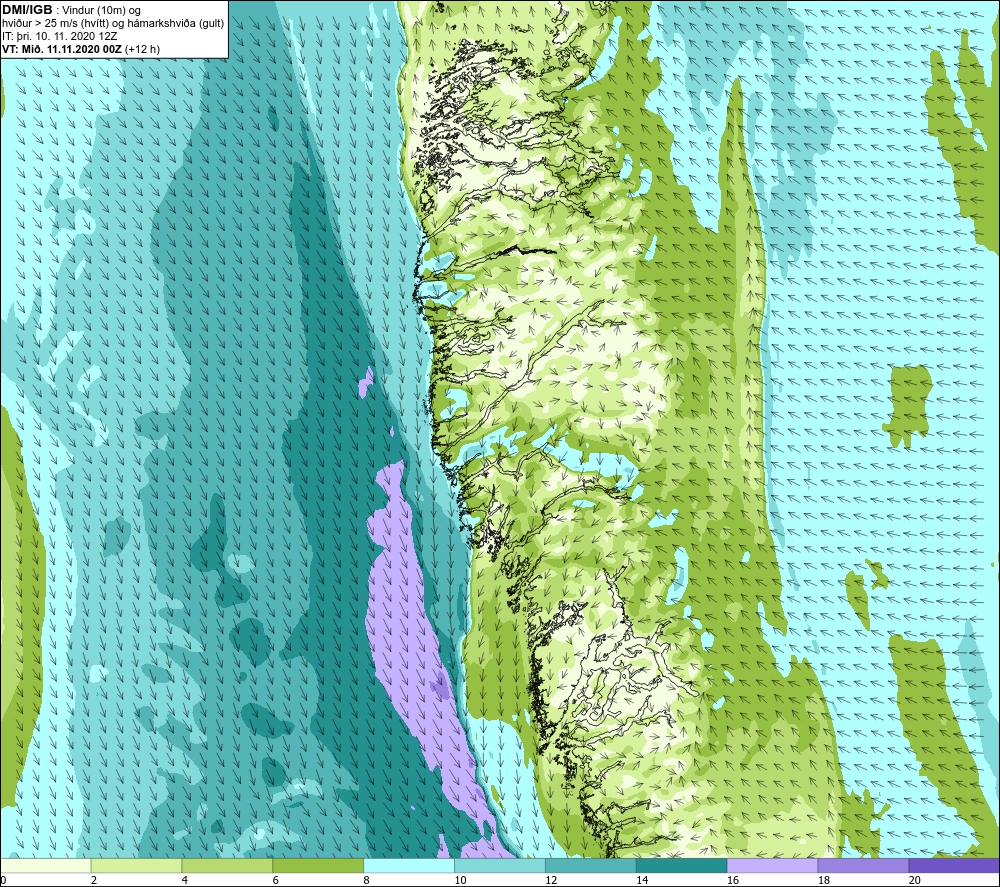Image resolution: width=1000 pixels, height=887 pixels.
Task: Click the 'DMI/IGB' title text
Action: [27, 10]
